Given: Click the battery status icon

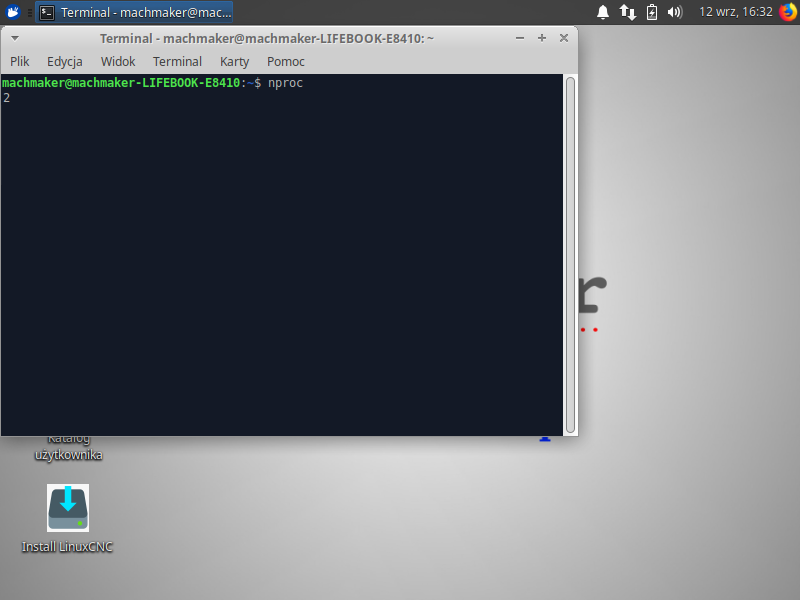Looking at the screenshot, I should point(652,12).
